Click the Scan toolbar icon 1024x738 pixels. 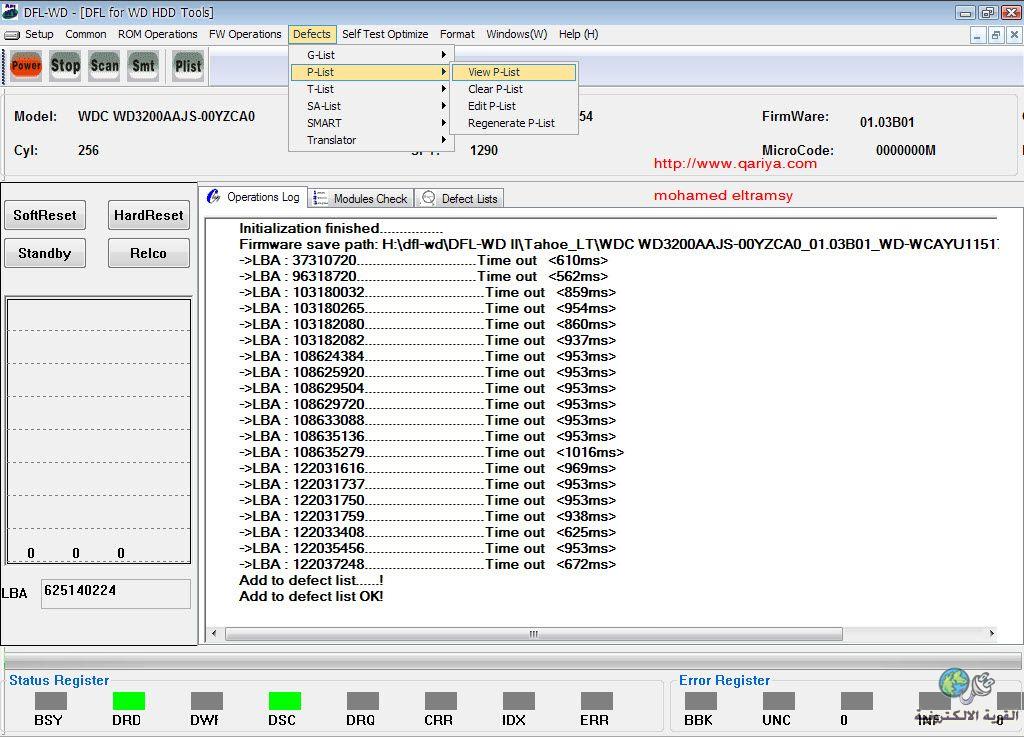104,66
